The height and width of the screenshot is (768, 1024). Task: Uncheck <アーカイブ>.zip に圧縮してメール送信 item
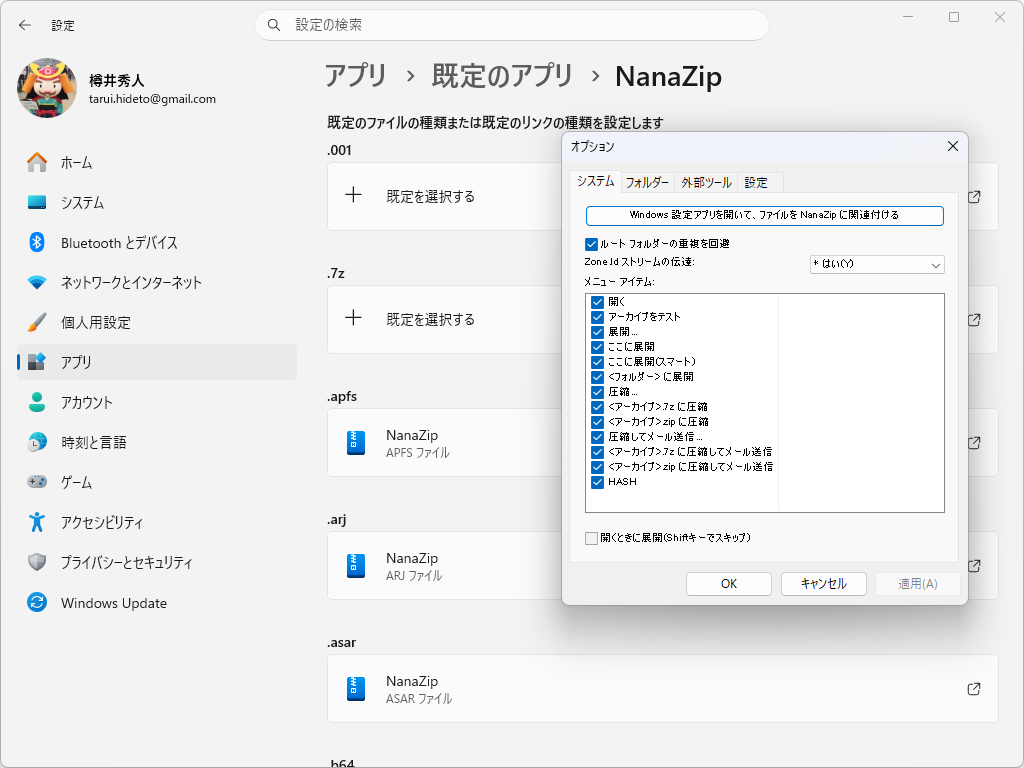pos(597,467)
